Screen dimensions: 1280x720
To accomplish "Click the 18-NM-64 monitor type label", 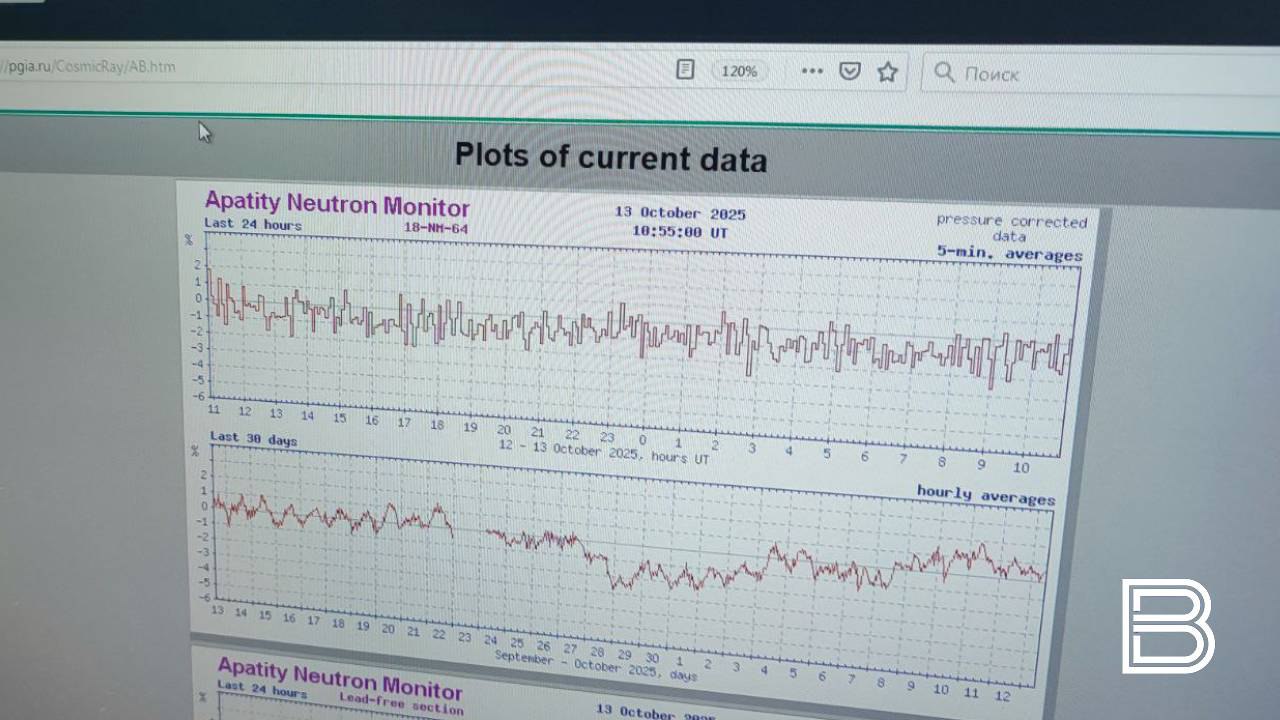I will [x=435, y=228].
